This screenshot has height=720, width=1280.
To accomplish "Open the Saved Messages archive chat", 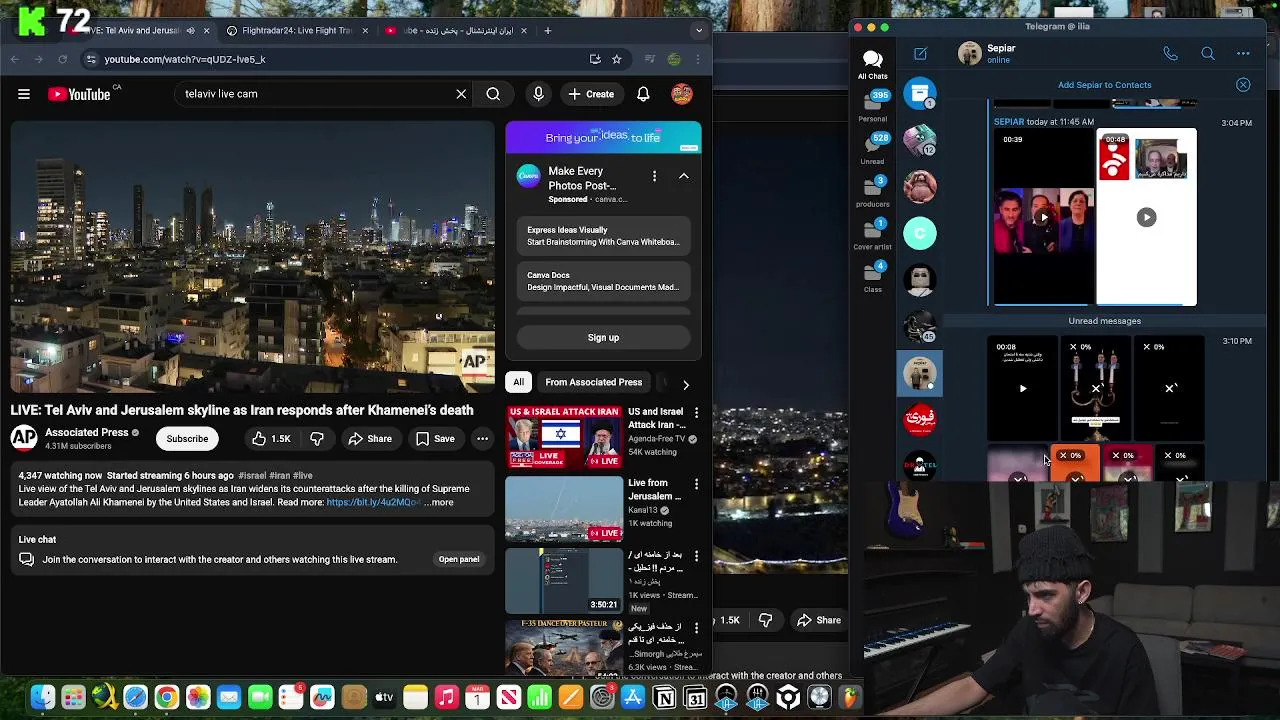I will tap(920, 93).
